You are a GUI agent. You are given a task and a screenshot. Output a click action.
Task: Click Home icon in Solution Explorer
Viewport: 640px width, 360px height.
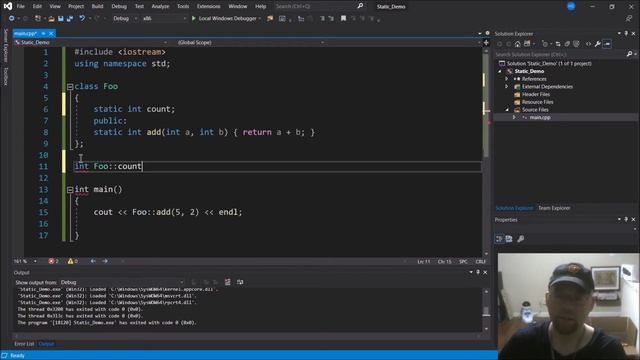coord(518,44)
